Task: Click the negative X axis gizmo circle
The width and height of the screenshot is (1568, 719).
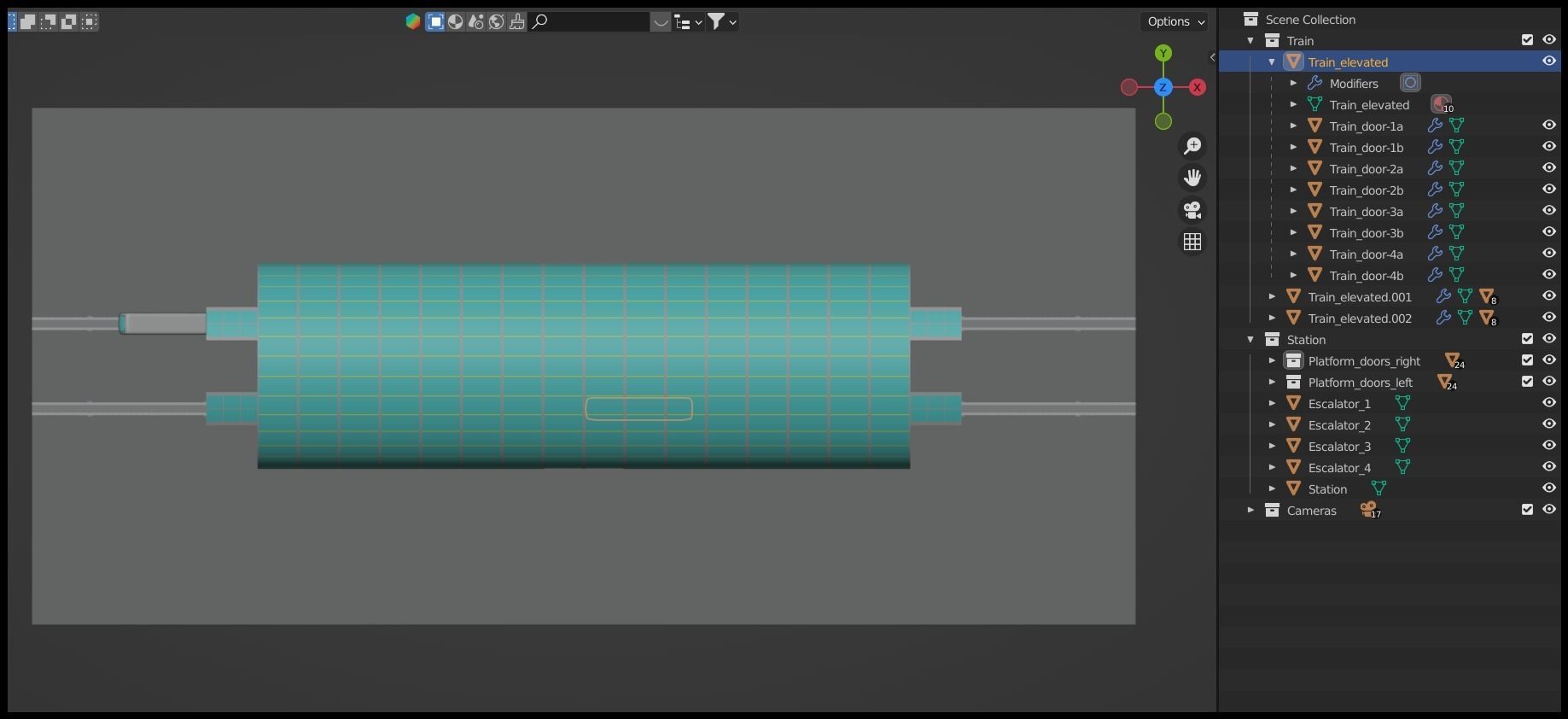Action: (1128, 87)
